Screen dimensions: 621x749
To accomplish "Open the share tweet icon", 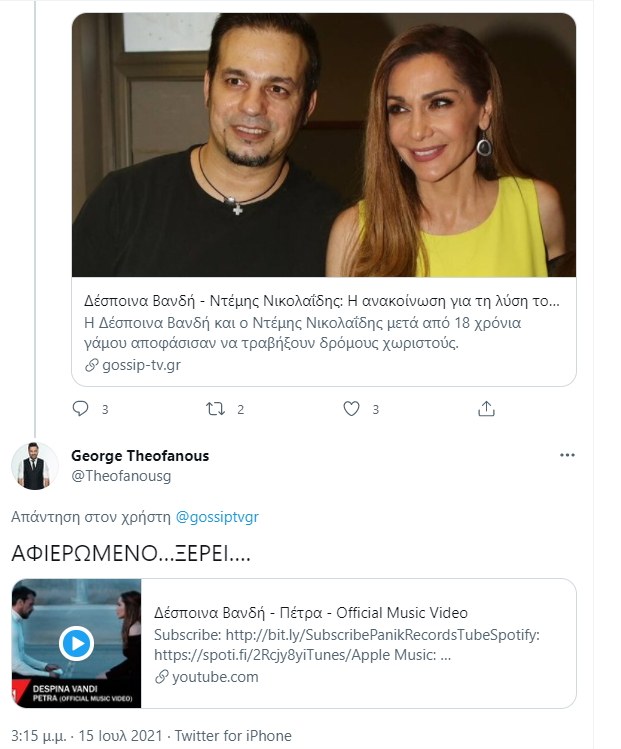I will click(x=487, y=409).
